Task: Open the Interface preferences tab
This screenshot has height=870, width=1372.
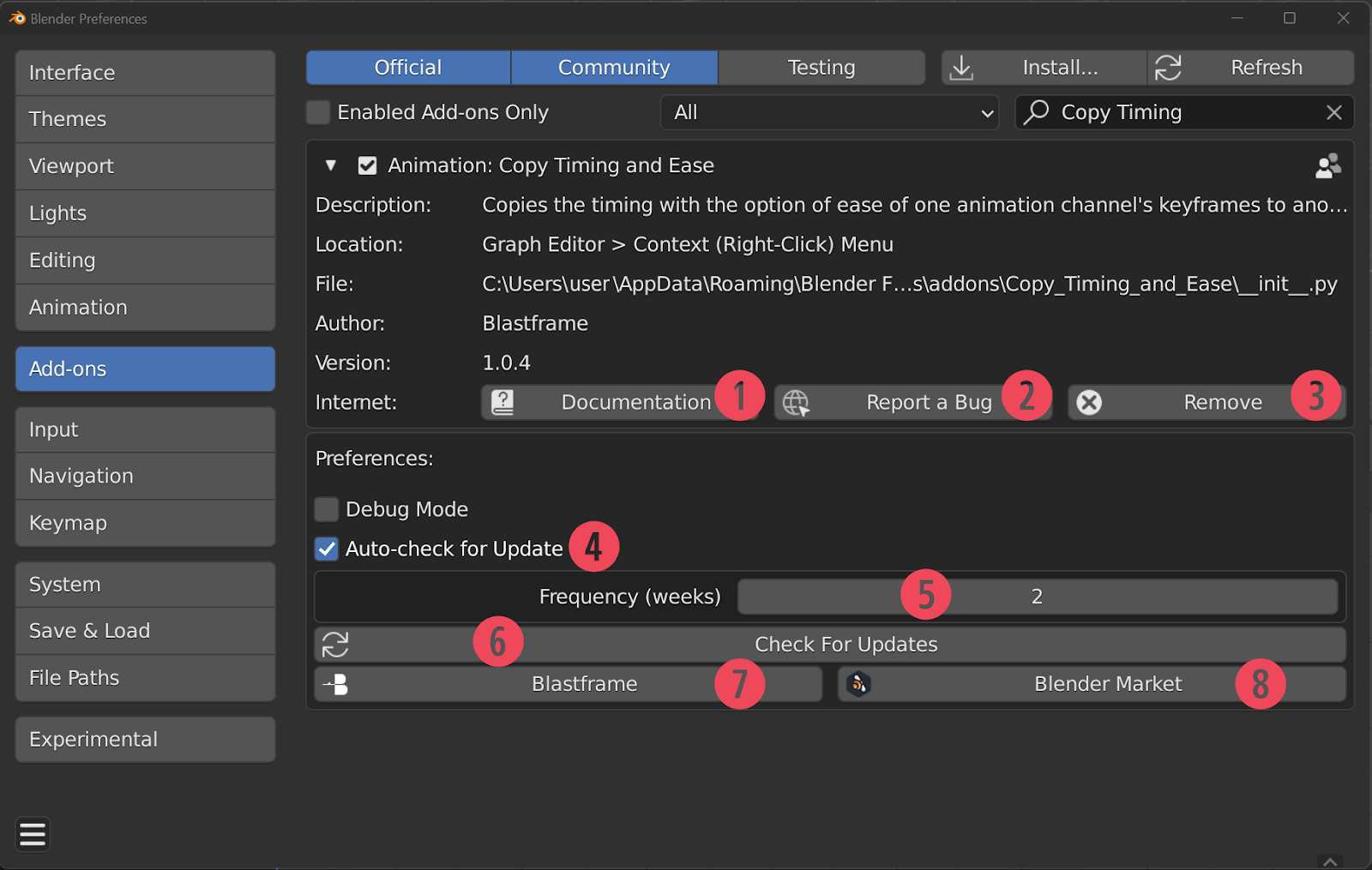Action: point(145,73)
